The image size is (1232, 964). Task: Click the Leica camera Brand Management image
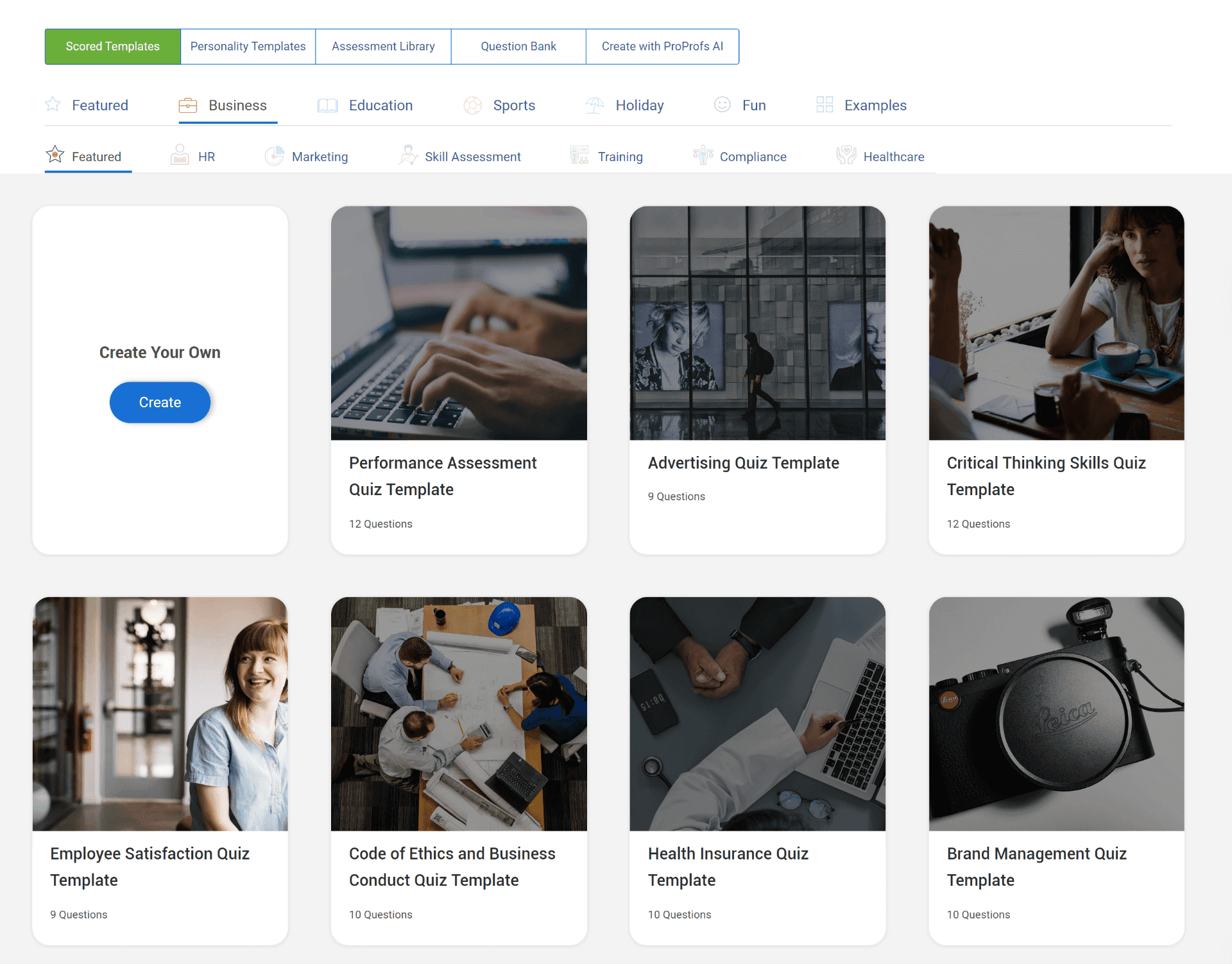(x=1056, y=713)
